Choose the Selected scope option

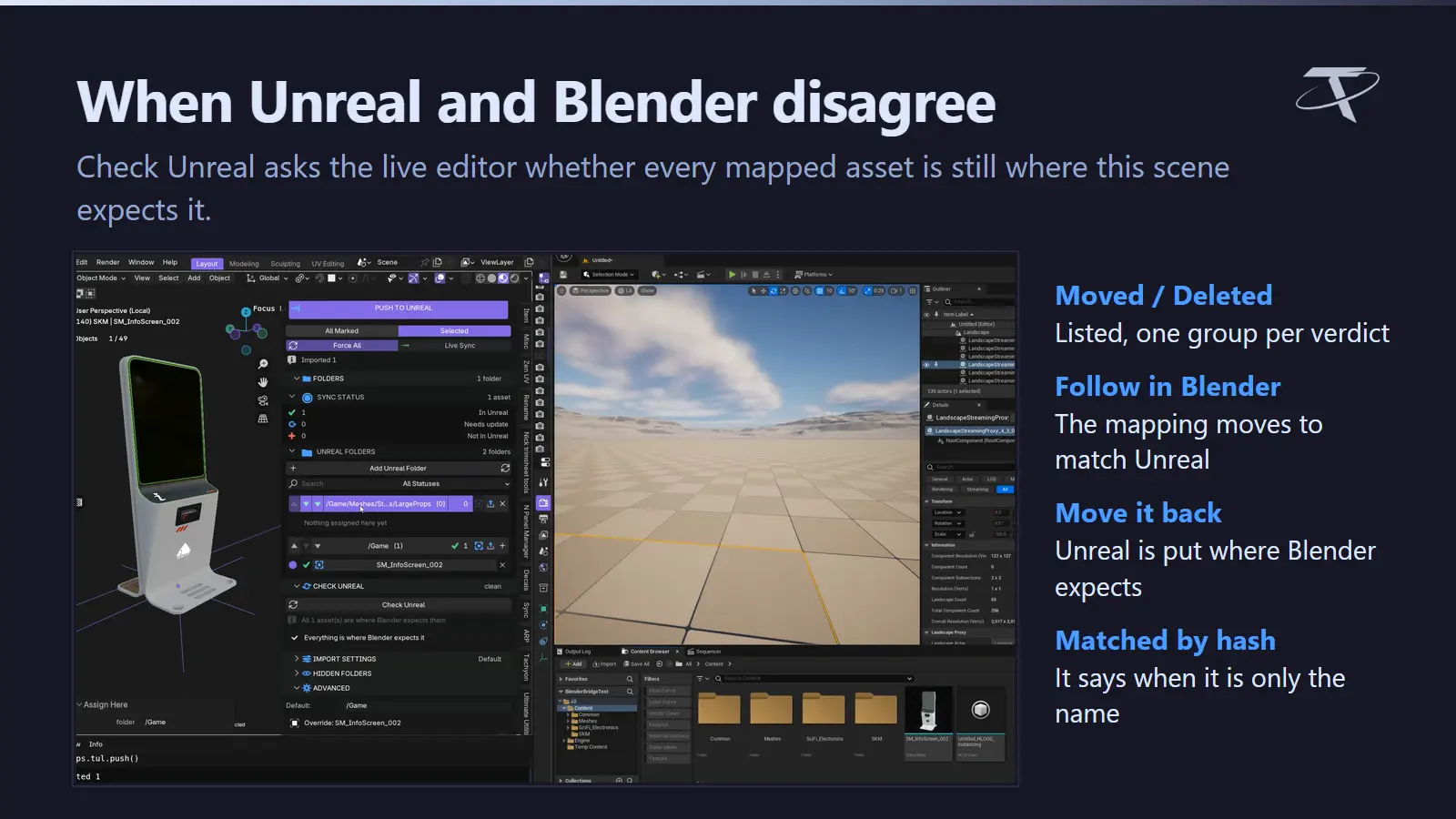tap(454, 331)
